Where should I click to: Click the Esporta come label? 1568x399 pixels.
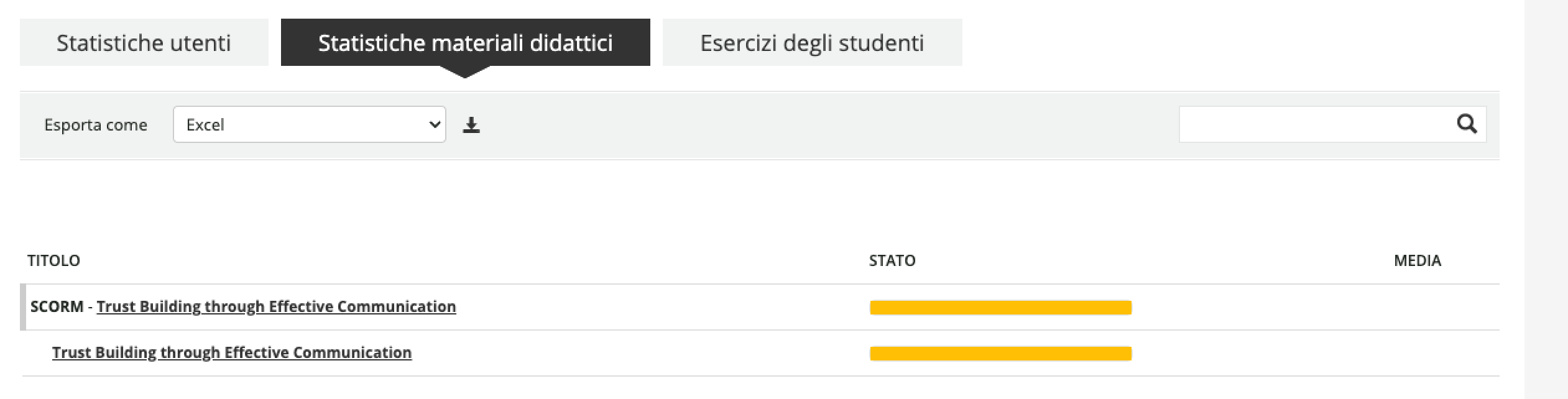click(96, 125)
